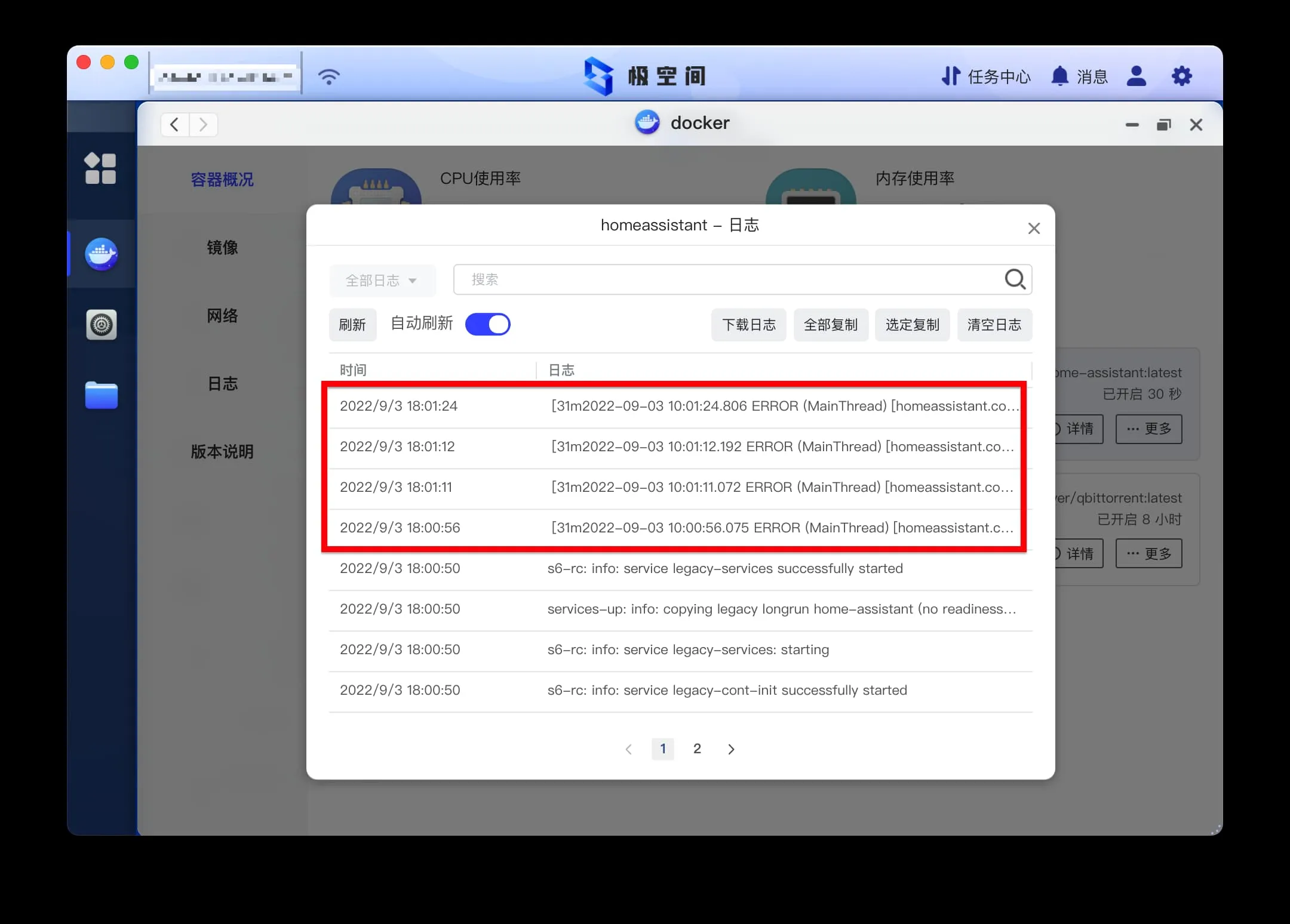The height and width of the screenshot is (924, 1290).
Task: Click the user profile icon in the top bar
Action: pos(1136,76)
